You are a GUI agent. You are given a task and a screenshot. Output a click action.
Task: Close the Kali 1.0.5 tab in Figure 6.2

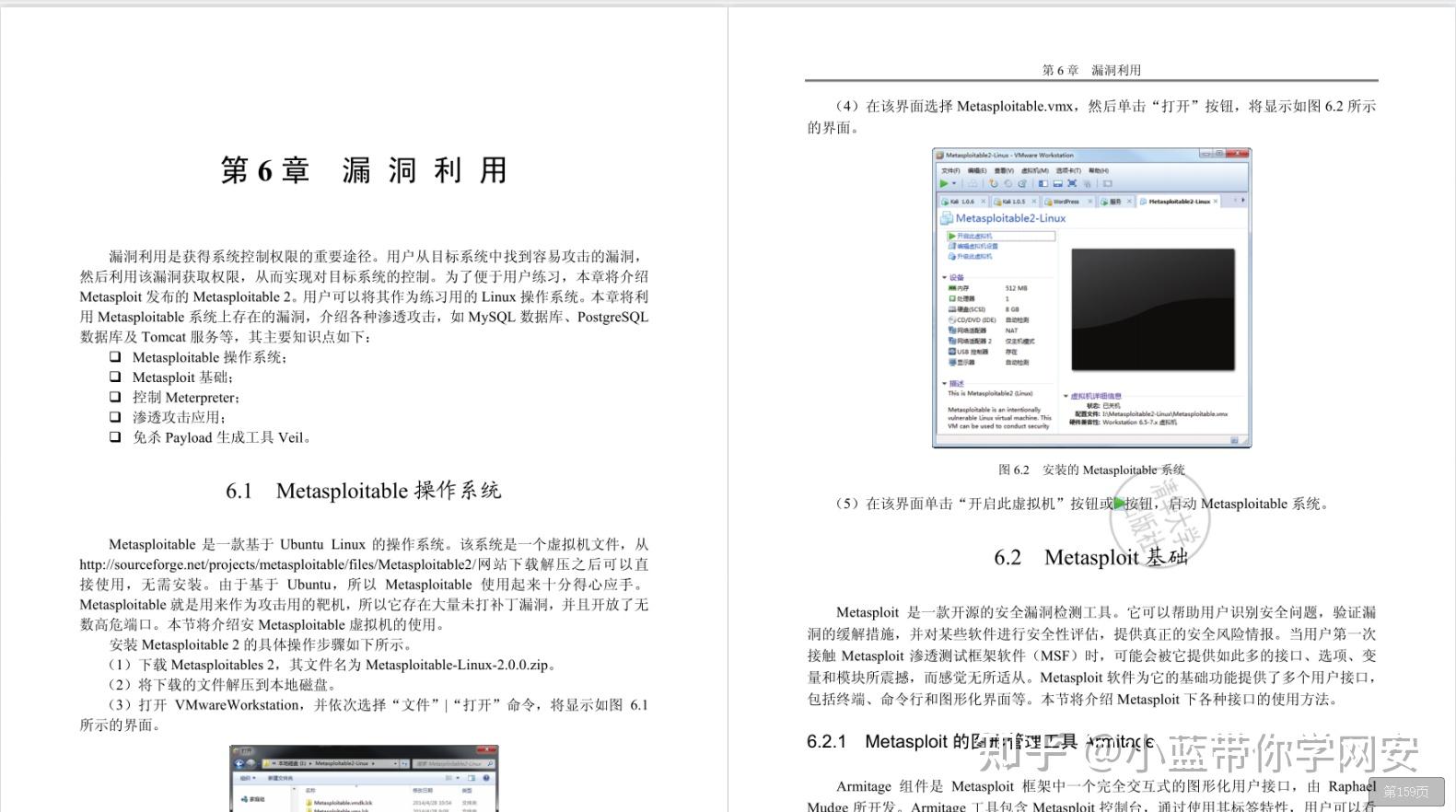tap(1034, 201)
